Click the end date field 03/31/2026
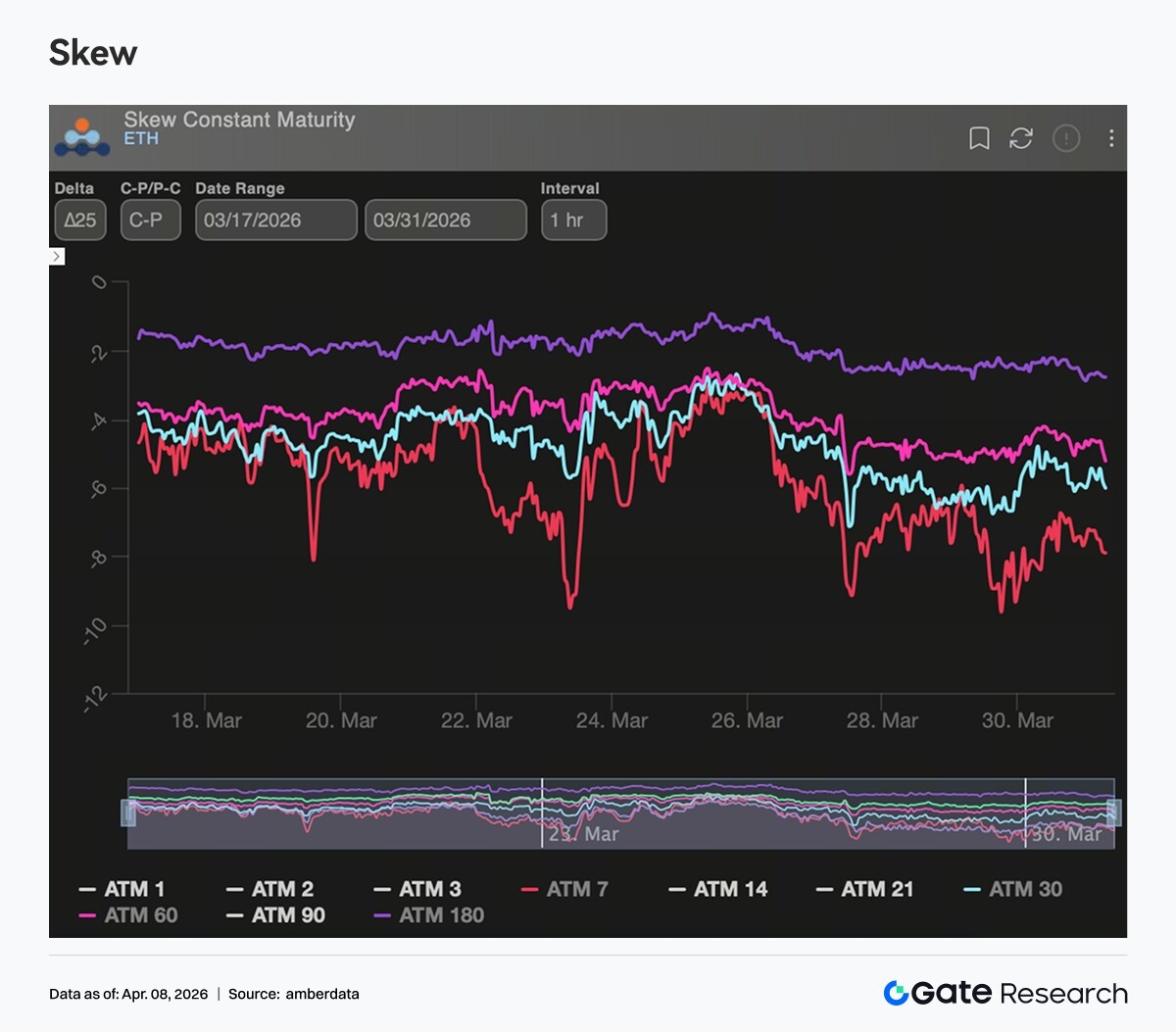1176x1032 pixels. coord(445,221)
